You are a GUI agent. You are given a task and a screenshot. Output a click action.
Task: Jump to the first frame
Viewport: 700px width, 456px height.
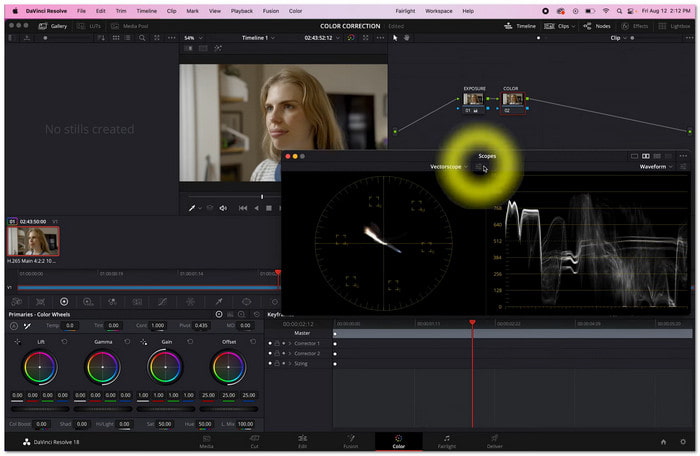(x=243, y=208)
